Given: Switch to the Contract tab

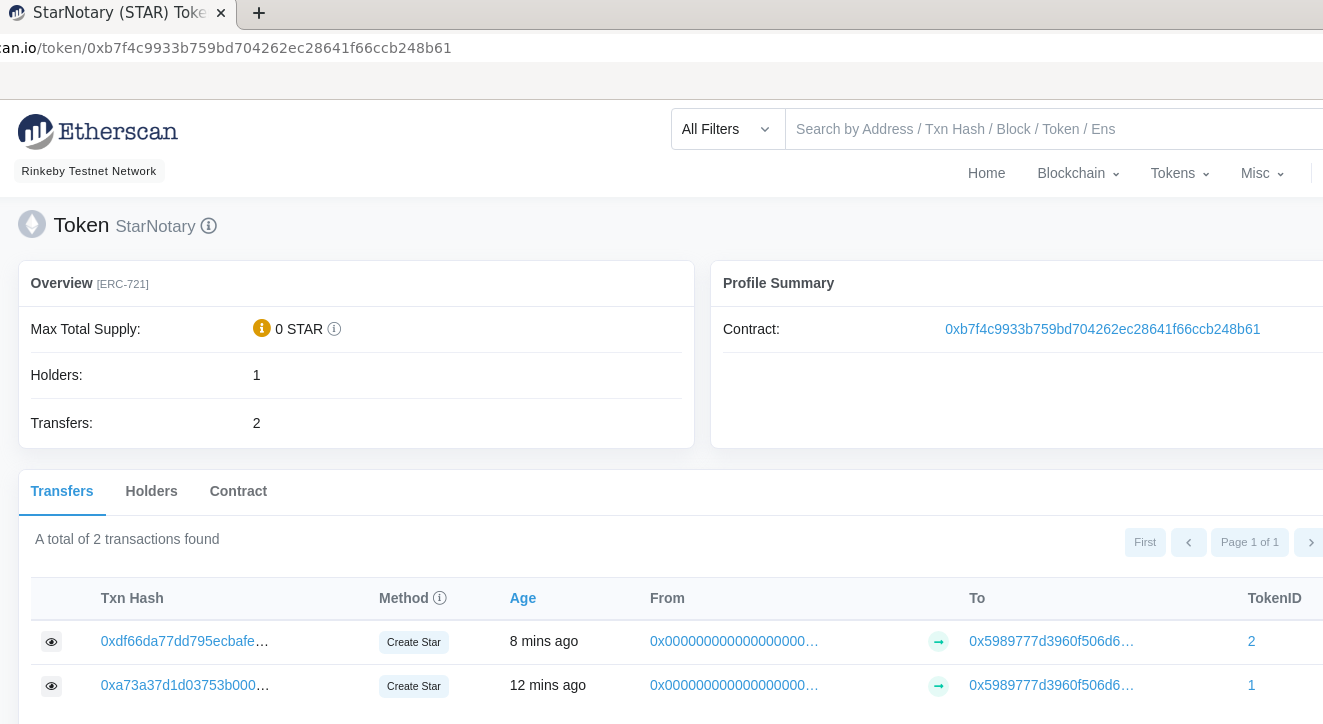Looking at the screenshot, I should 238,491.
